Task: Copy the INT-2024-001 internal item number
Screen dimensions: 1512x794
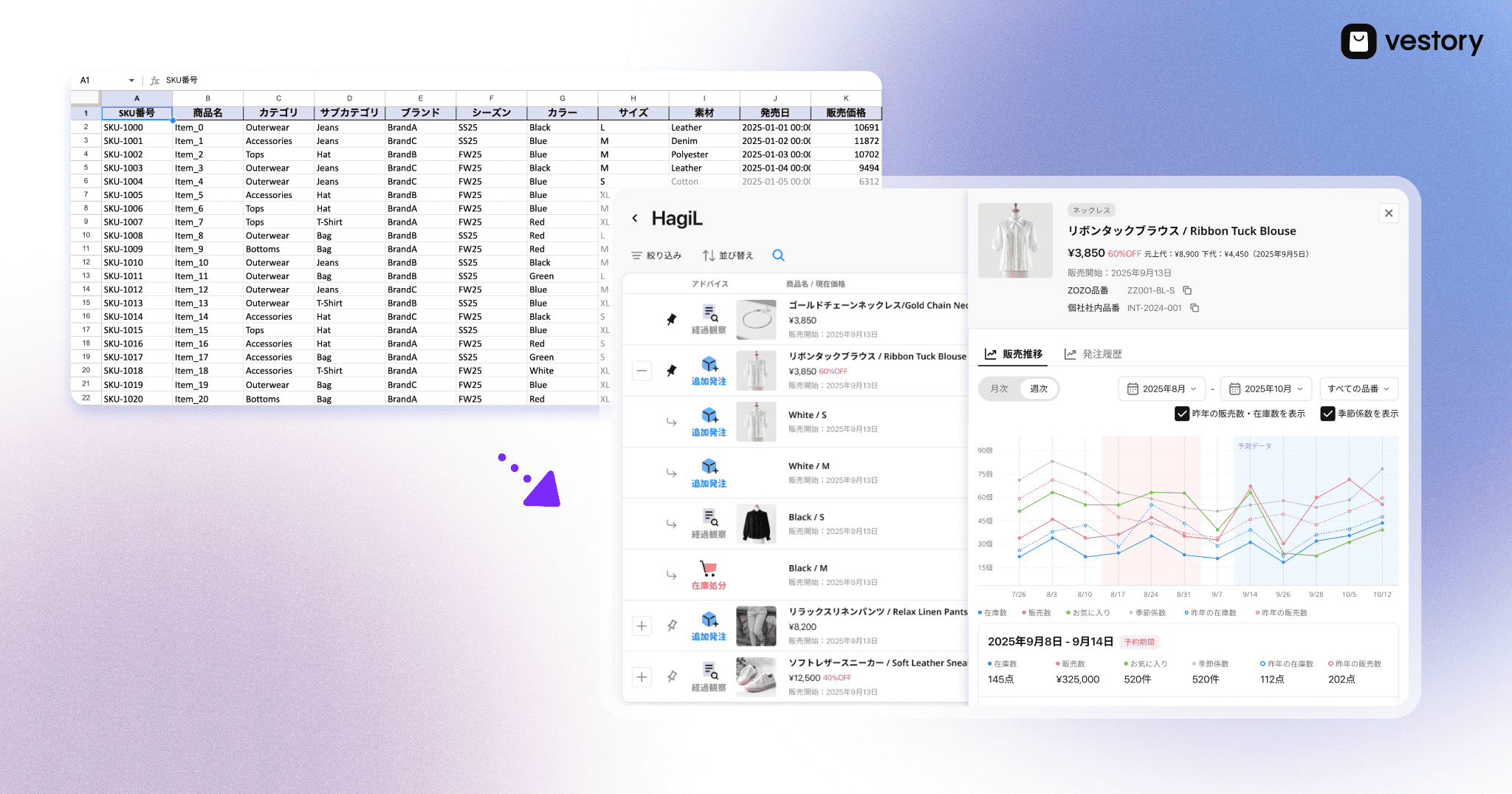Action: click(x=1195, y=308)
